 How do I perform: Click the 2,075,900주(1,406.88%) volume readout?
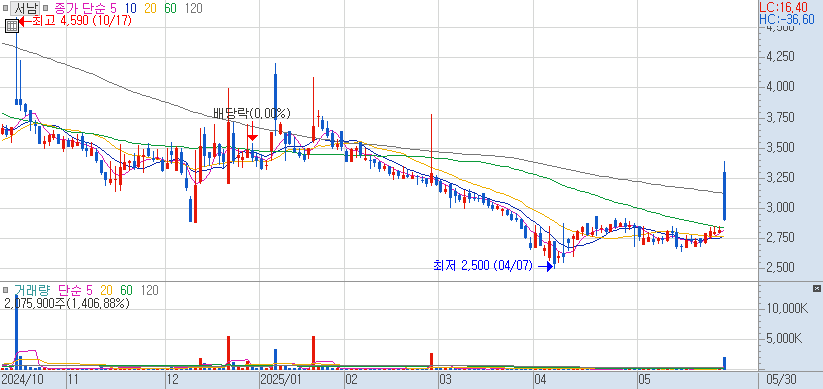pos(67,303)
